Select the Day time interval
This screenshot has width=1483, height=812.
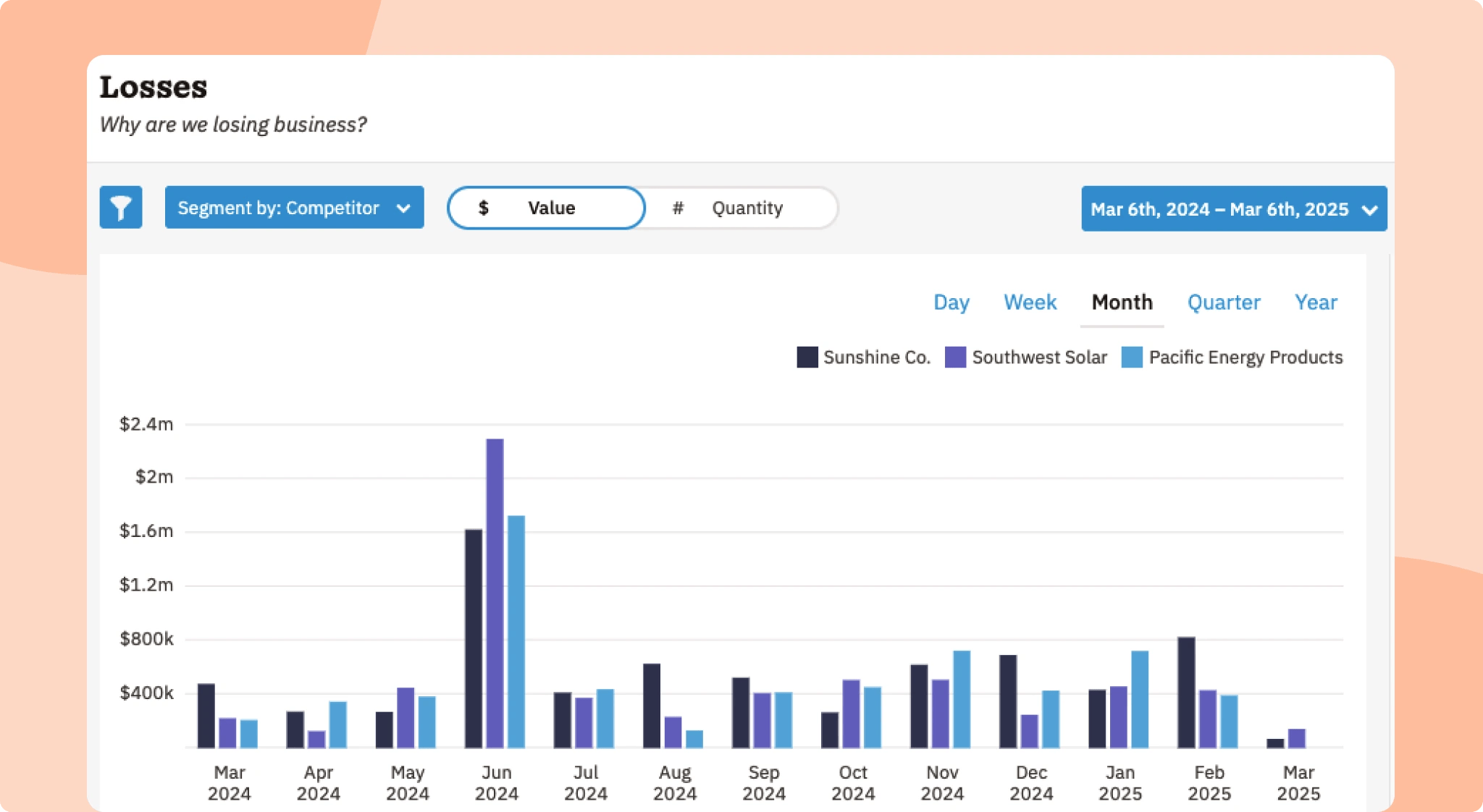(x=951, y=303)
